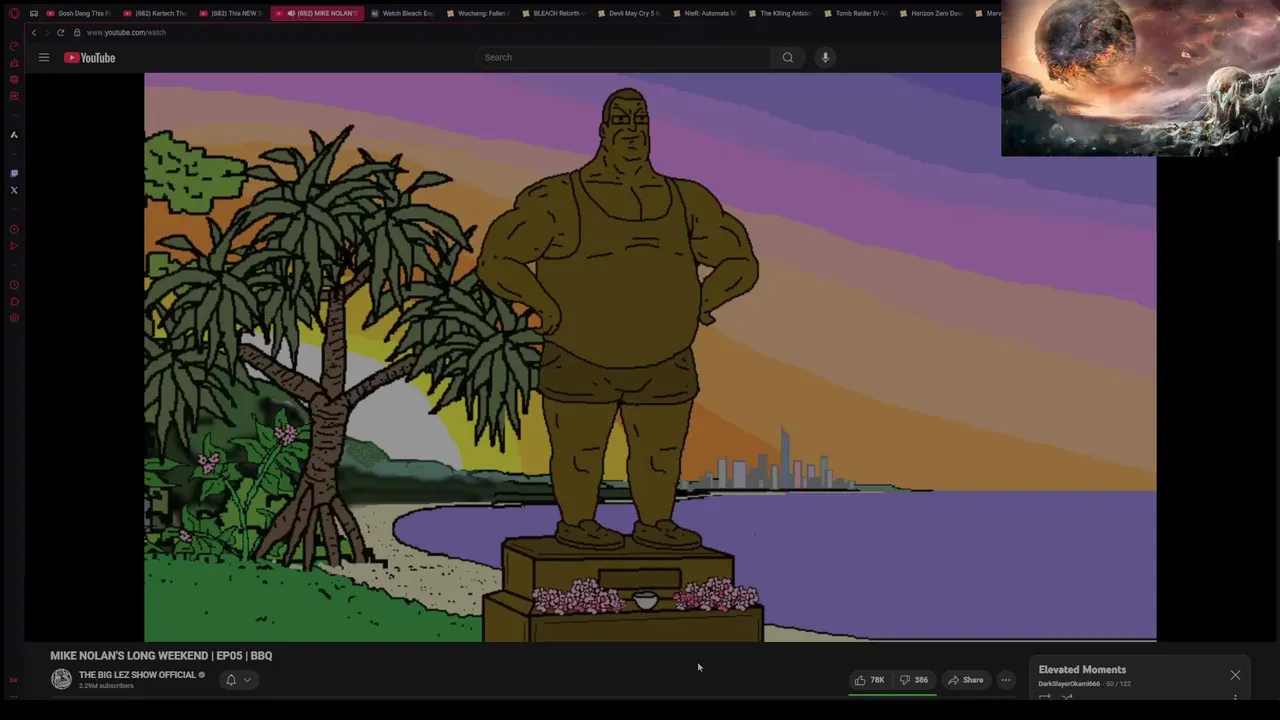The width and height of the screenshot is (1280, 720).
Task: Switch to the 'The Killing Antidote' tab
Action: pyautogui.click(x=780, y=13)
